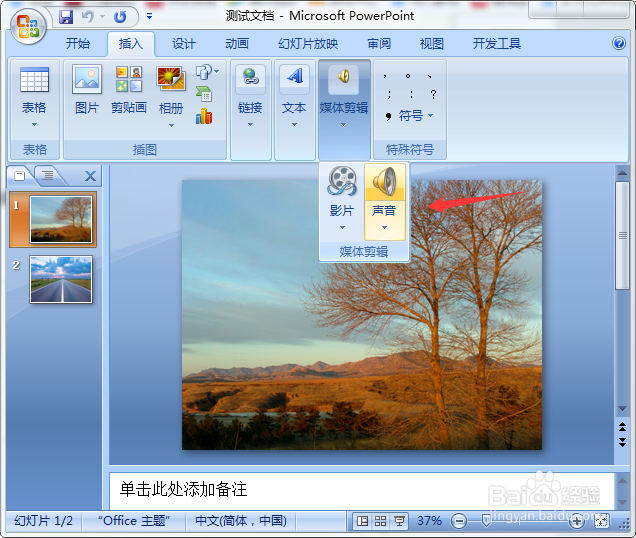The width and height of the screenshot is (636, 538).
Task: Expand the 表格 dropdown arrow
Action: [x=34, y=125]
